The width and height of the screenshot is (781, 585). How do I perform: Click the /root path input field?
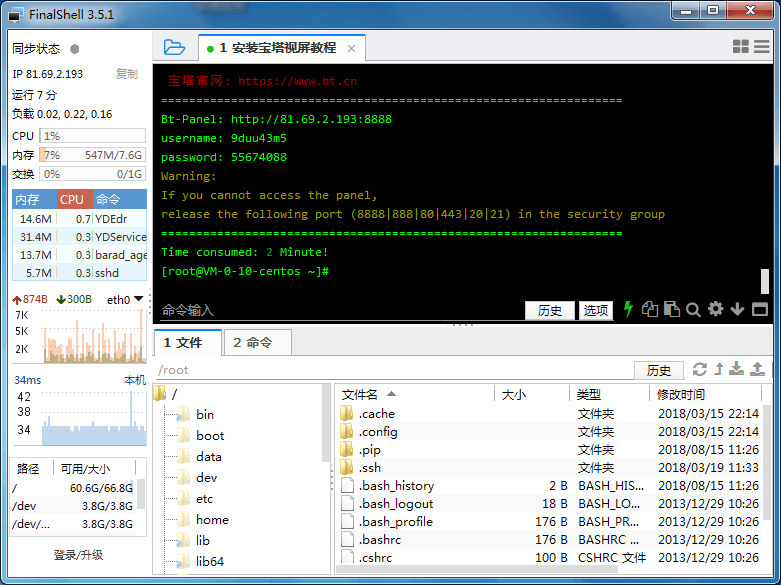pyautogui.click(x=395, y=370)
